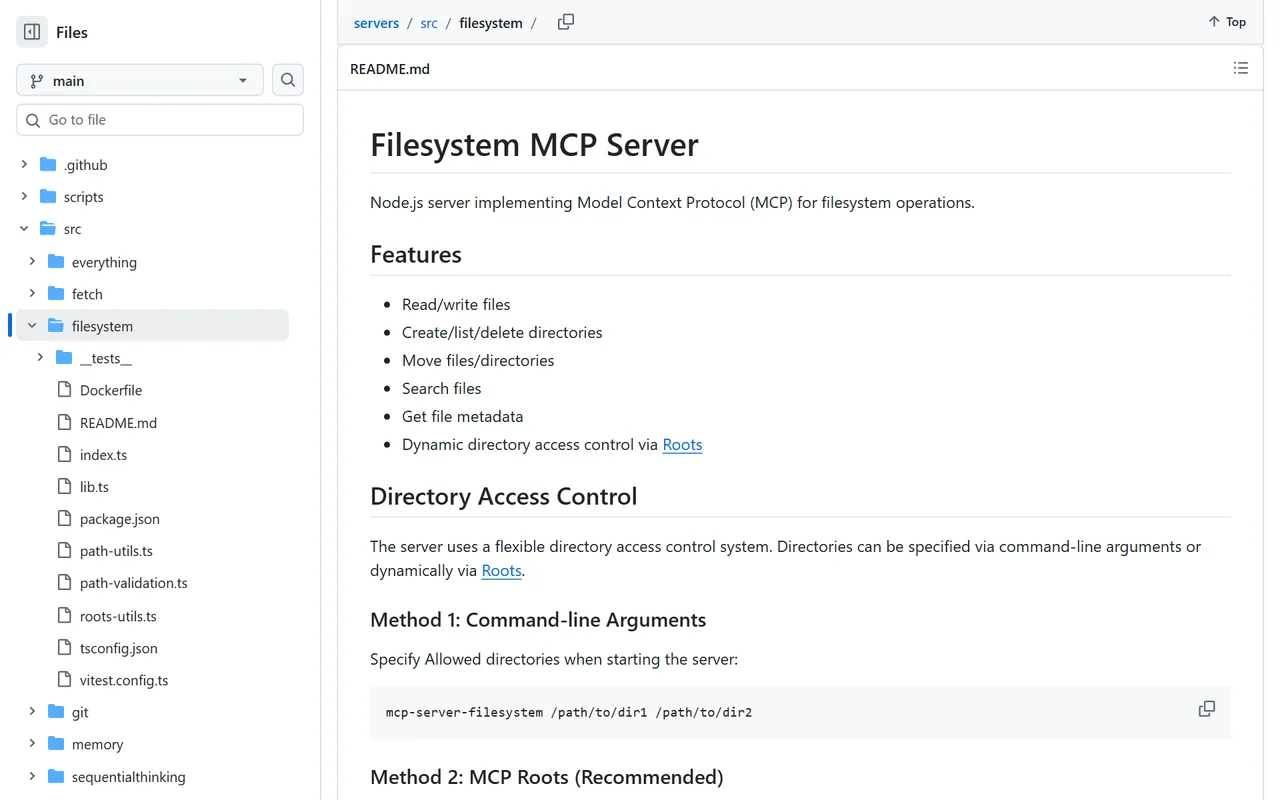
Task: Open lib.ts in the file tree
Action: coord(94,487)
